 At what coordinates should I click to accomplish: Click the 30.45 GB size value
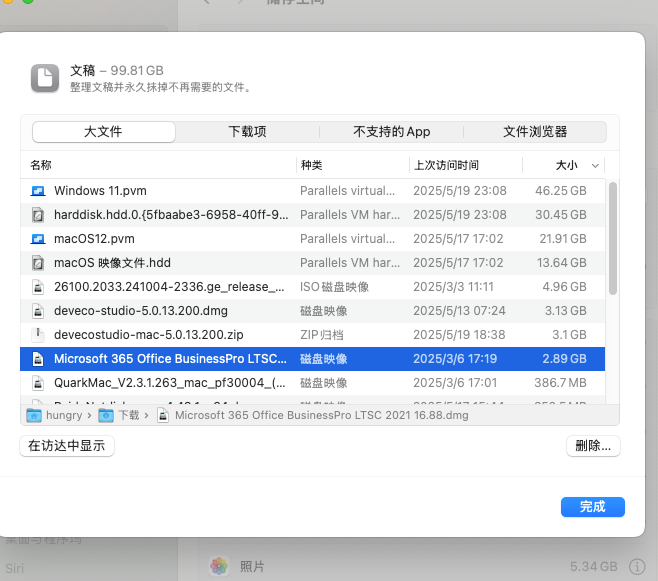pyautogui.click(x=561, y=215)
